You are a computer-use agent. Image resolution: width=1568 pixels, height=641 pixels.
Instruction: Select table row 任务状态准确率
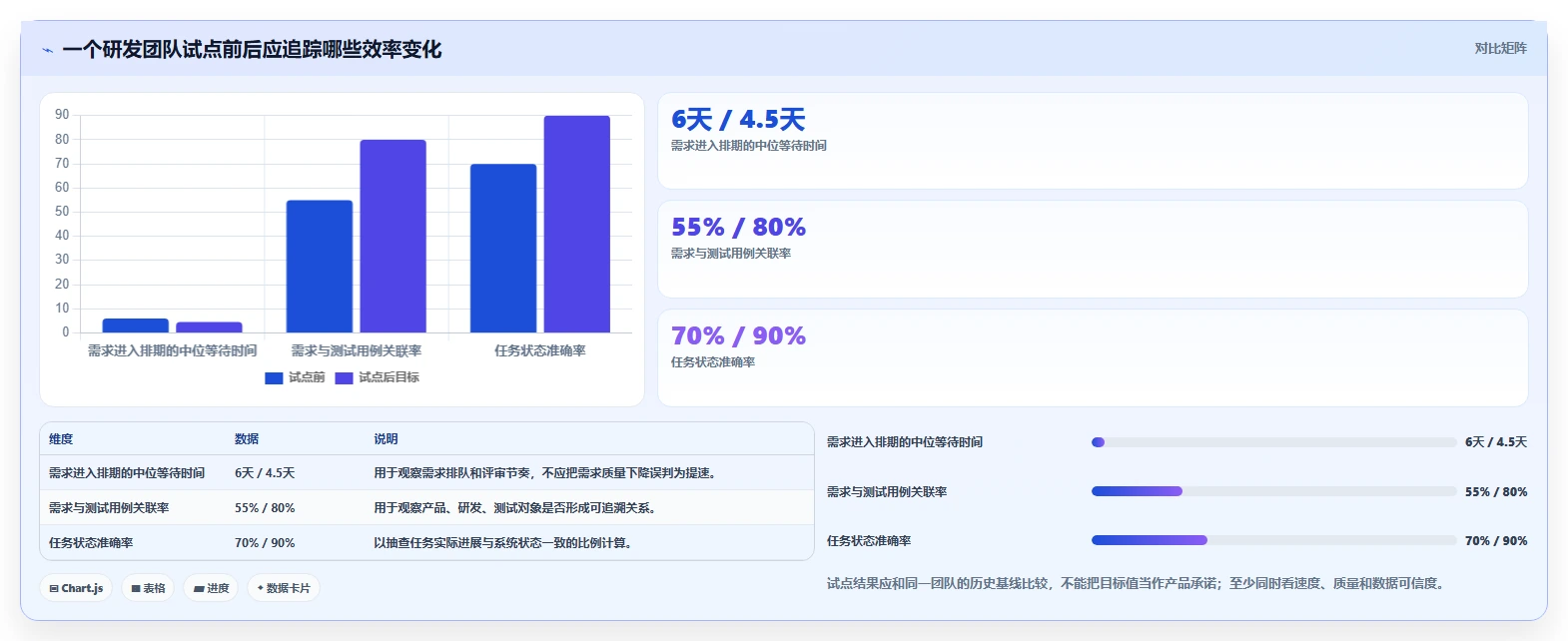coord(427,543)
